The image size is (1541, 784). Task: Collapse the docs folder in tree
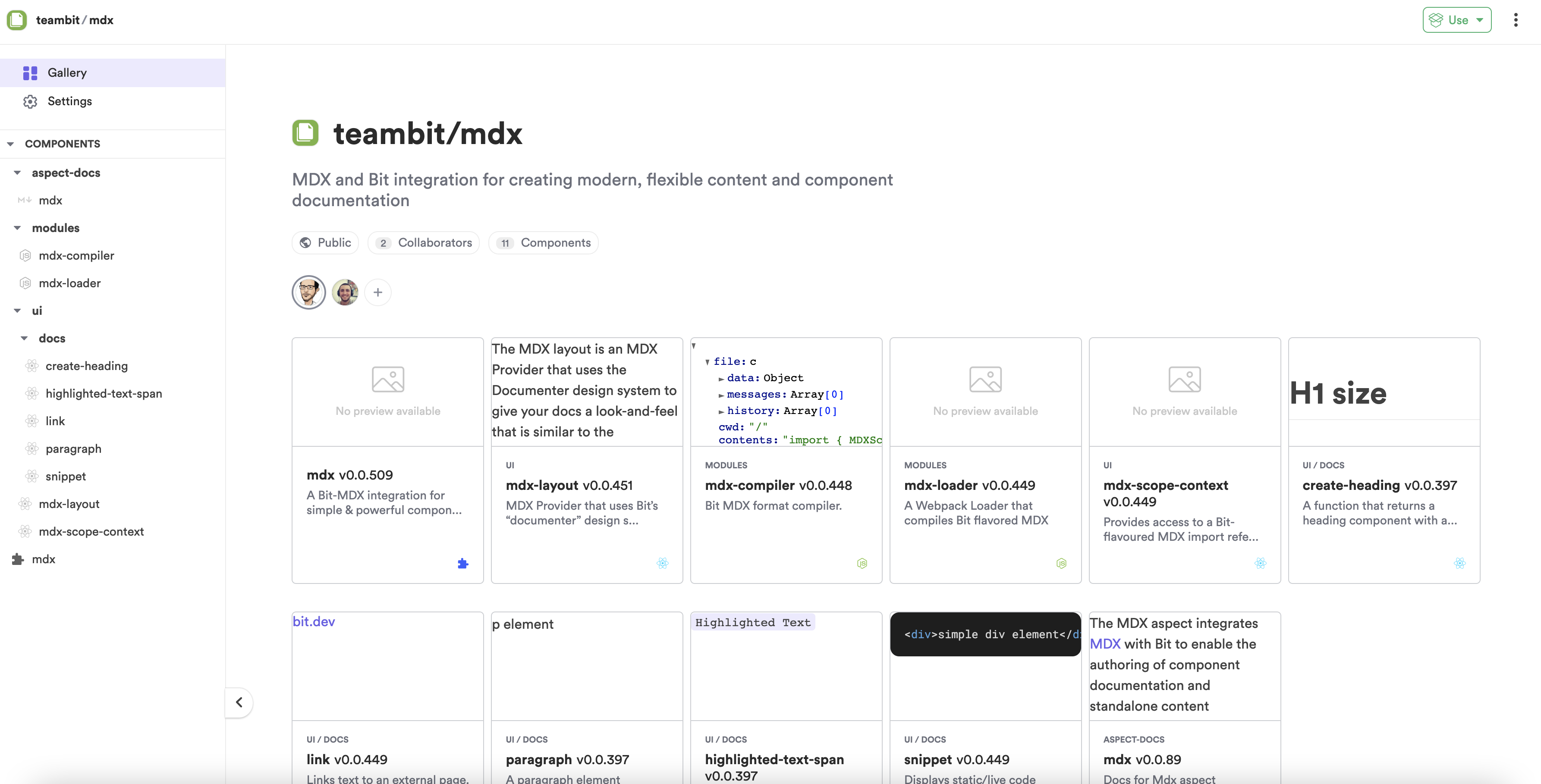coord(25,339)
